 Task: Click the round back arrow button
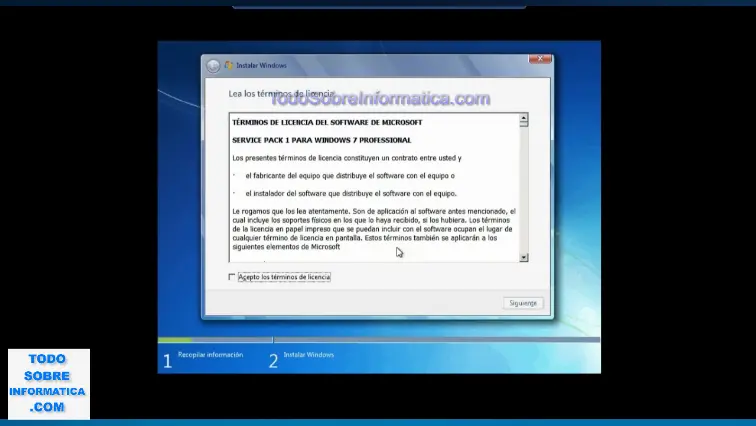coord(213,66)
